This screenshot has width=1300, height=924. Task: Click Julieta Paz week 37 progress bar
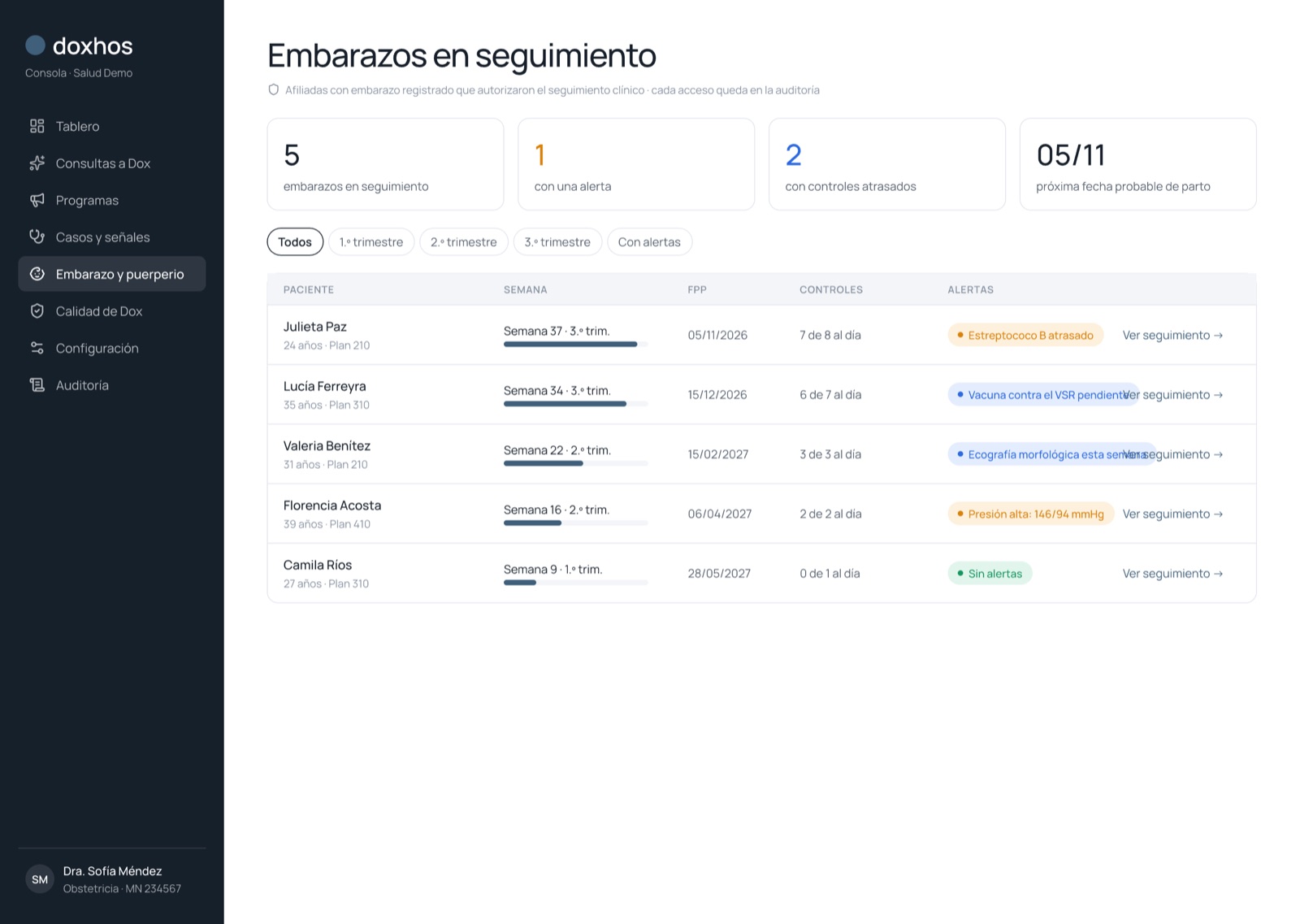575,345
